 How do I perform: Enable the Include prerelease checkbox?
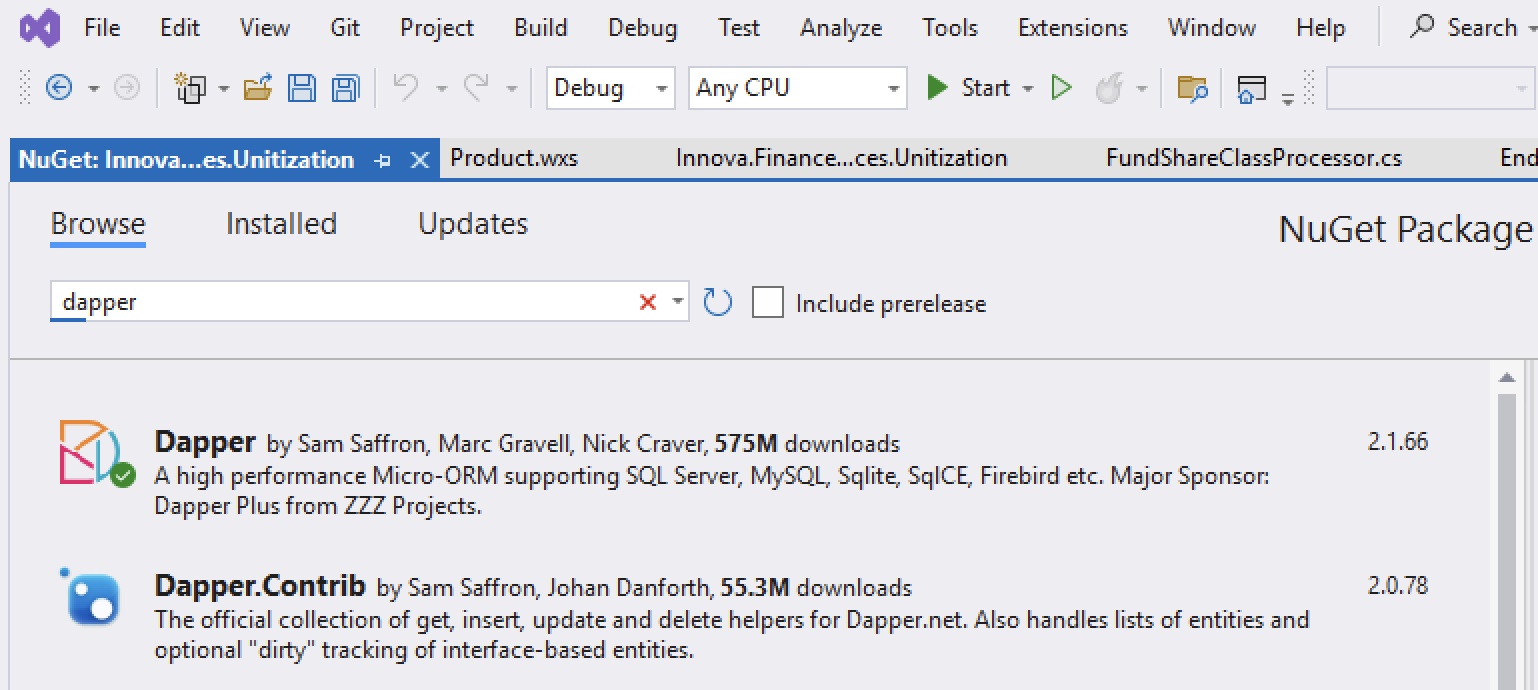click(768, 303)
